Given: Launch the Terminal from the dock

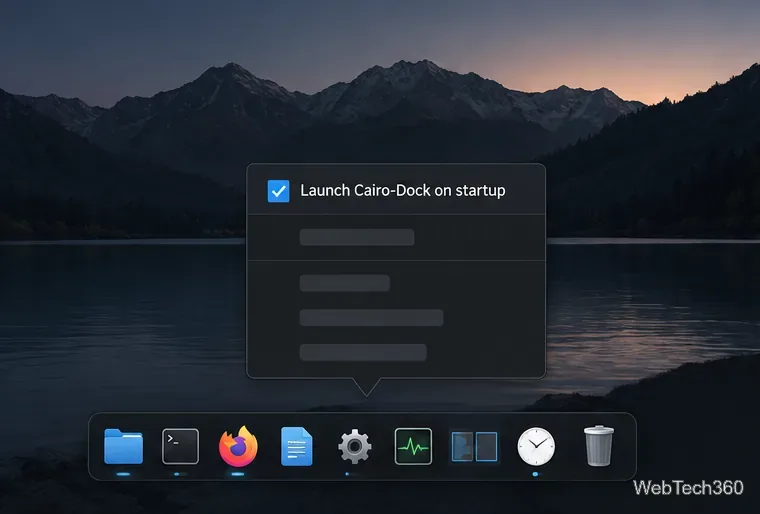Looking at the screenshot, I should coord(180,446).
